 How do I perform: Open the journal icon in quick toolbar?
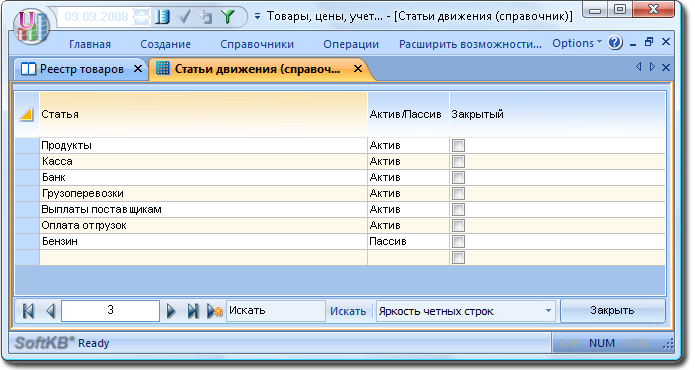coord(162,17)
